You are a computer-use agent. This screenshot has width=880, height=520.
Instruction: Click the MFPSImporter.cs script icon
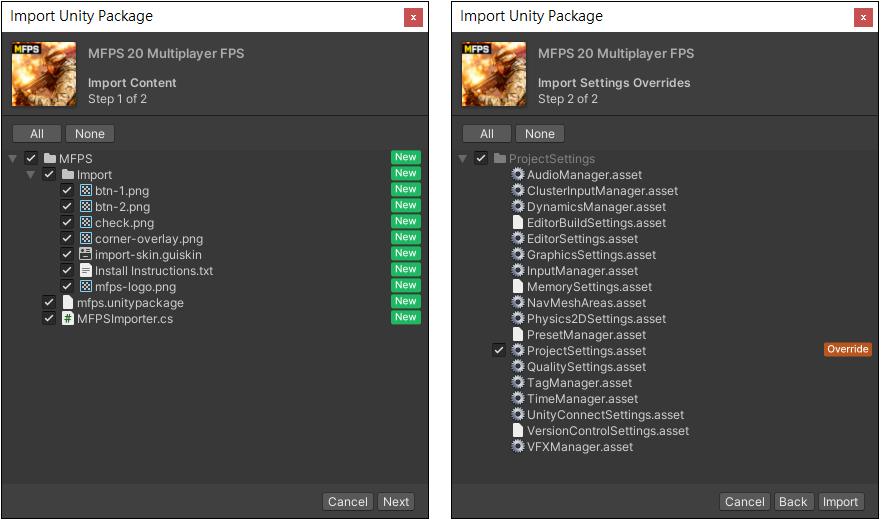coord(68,319)
